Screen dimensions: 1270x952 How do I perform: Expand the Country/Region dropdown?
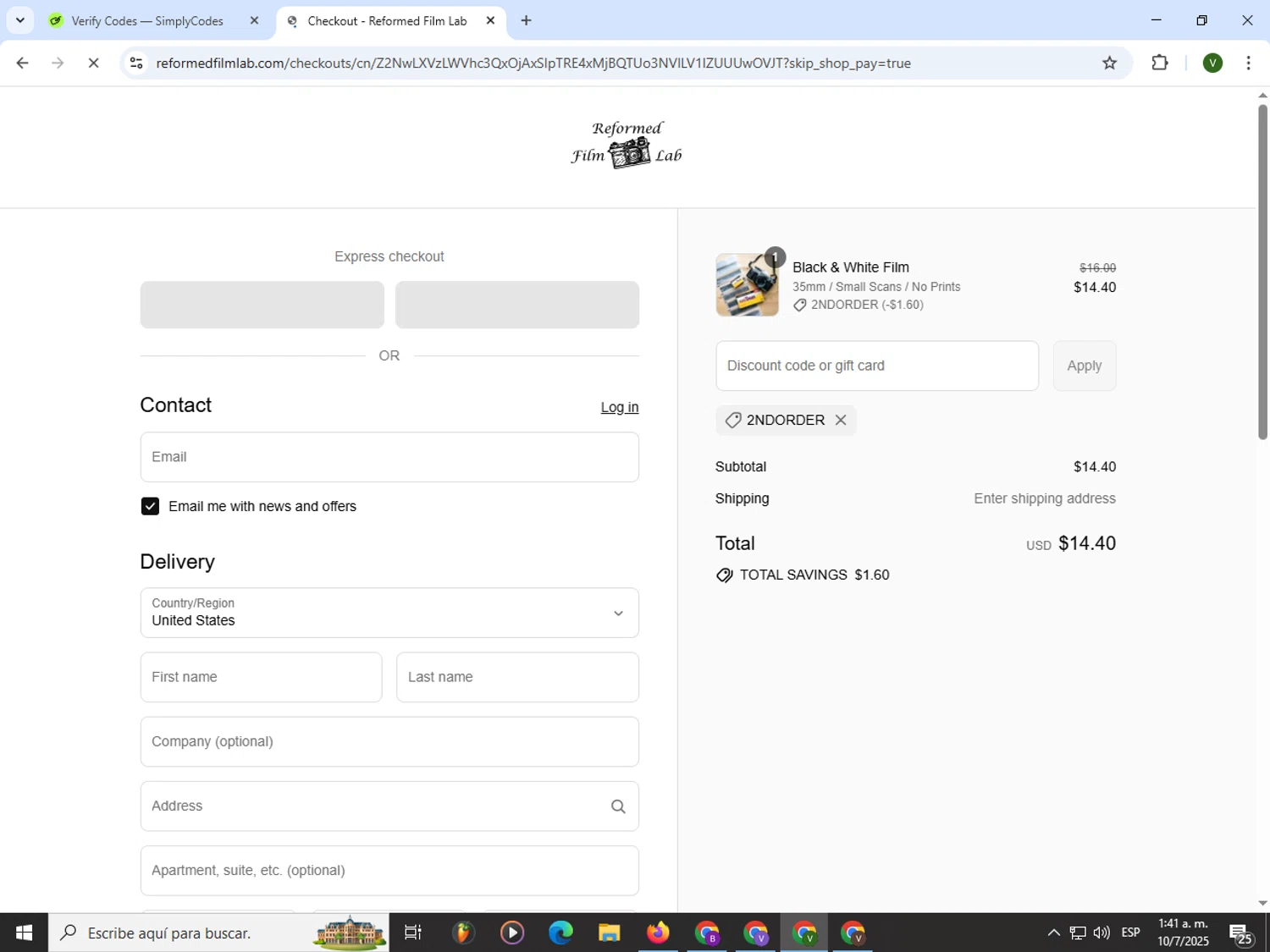pyautogui.click(x=389, y=613)
